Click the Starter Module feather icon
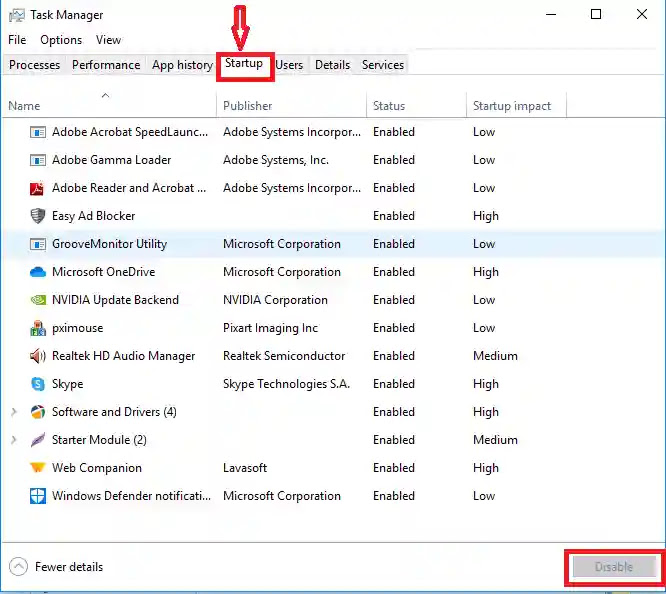666x594 pixels. click(x=38, y=440)
